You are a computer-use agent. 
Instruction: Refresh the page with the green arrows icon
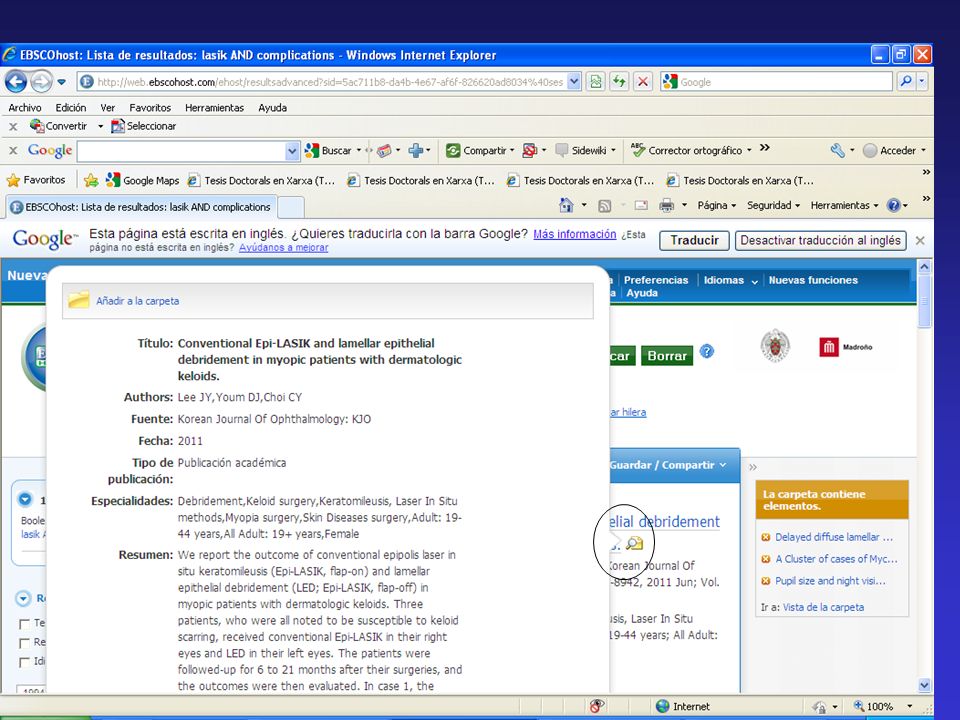[619, 81]
